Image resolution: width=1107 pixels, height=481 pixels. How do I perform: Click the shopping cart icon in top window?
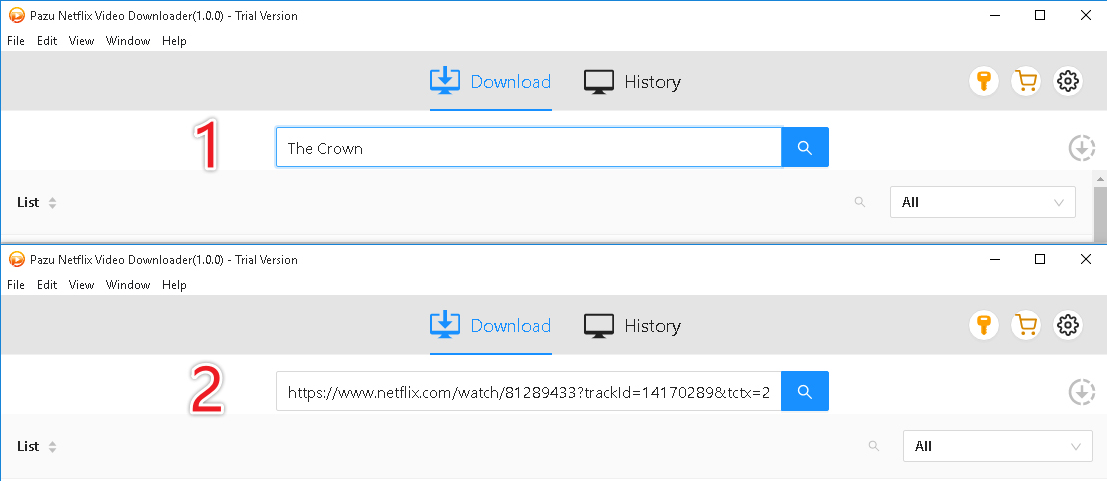pos(1026,82)
